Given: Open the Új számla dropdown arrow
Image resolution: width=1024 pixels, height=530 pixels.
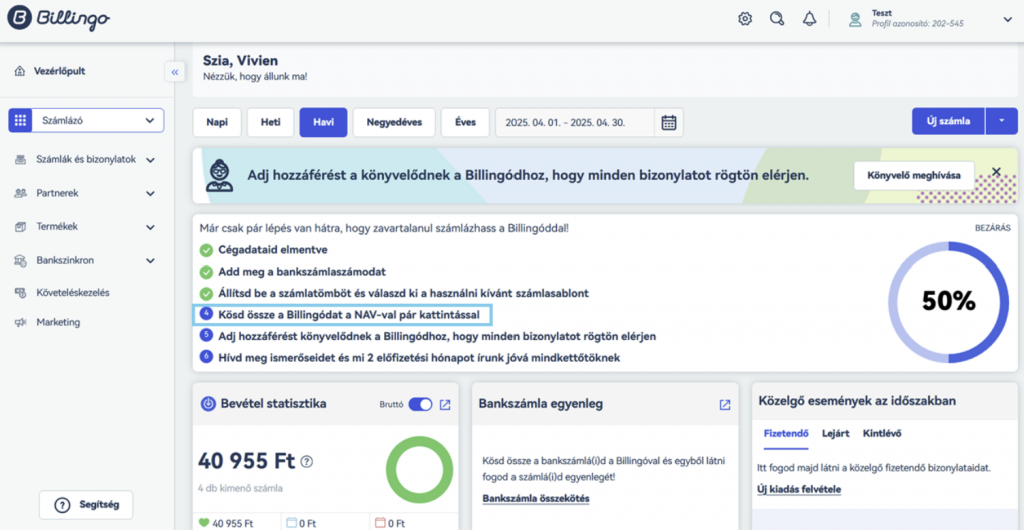Looking at the screenshot, I should point(1001,121).
